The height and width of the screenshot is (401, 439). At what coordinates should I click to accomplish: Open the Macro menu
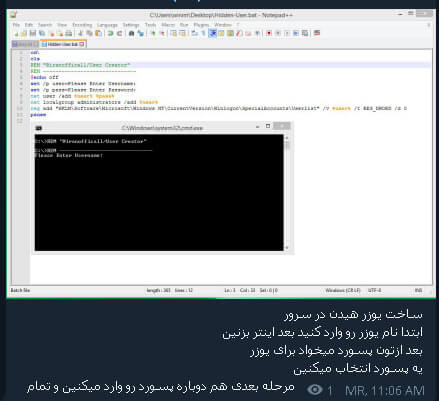[168, 25]
